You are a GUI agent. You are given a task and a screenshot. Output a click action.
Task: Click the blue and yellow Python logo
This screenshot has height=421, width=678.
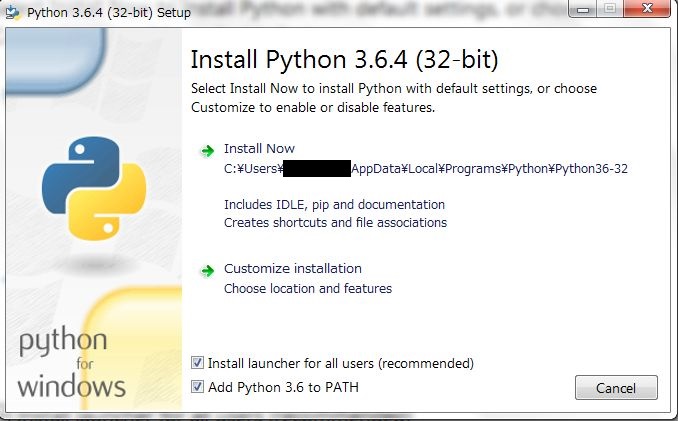click(94, 188)
